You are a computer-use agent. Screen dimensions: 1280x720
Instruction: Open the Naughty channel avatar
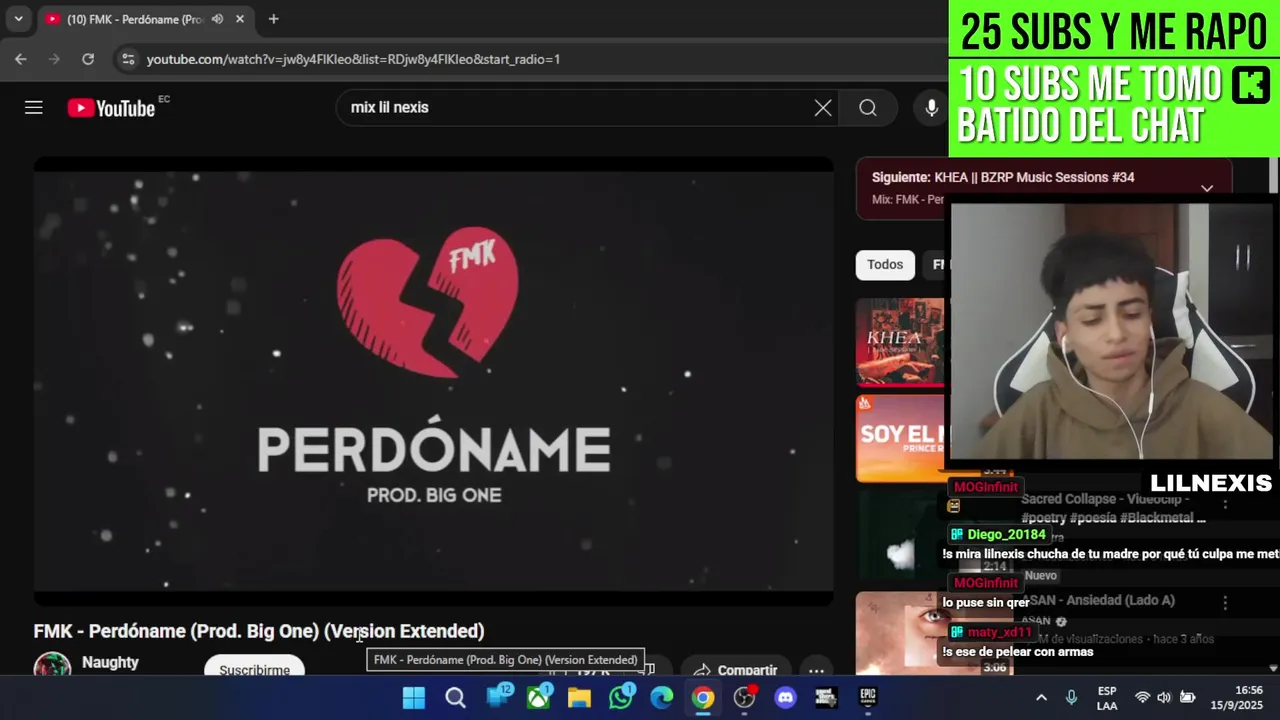click(52, 665)
